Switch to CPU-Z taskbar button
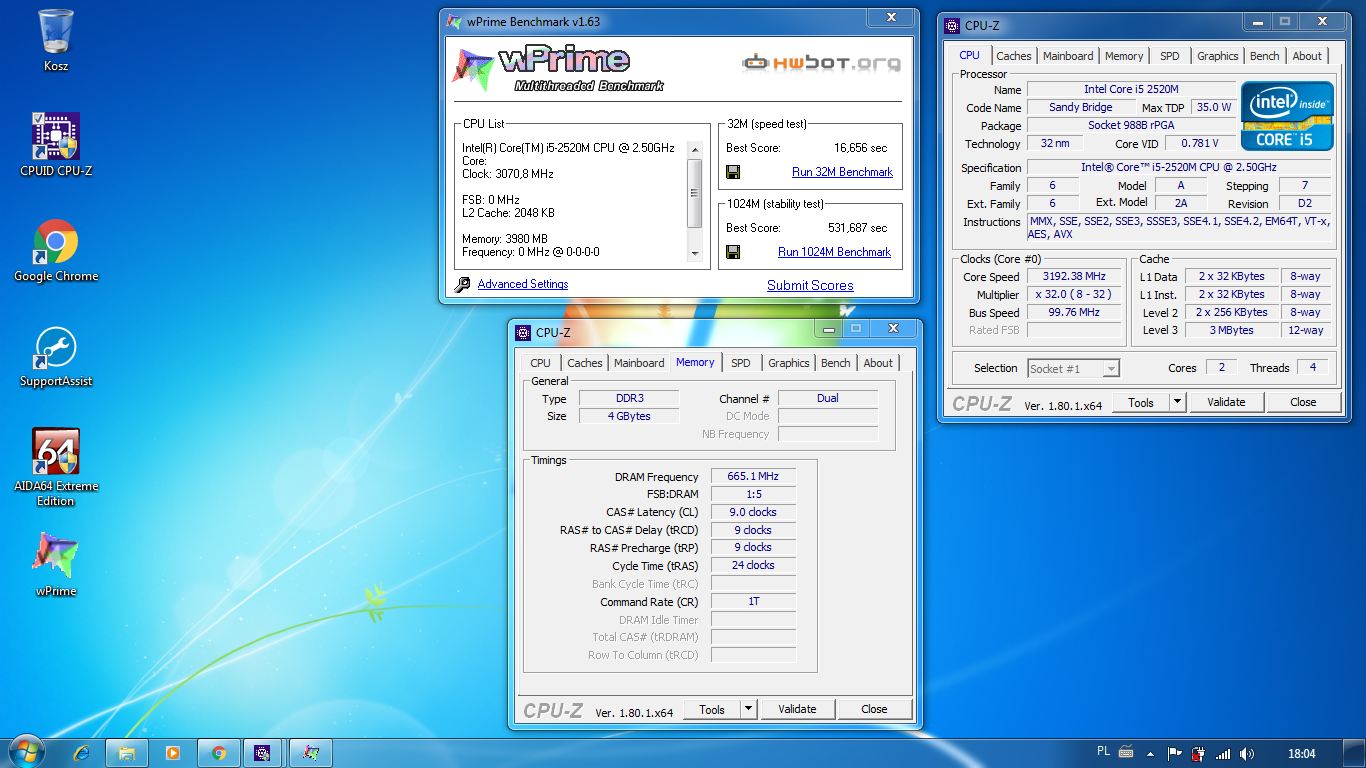The image size is (1366, 768). pyautogui.click(x=264, y=753)
